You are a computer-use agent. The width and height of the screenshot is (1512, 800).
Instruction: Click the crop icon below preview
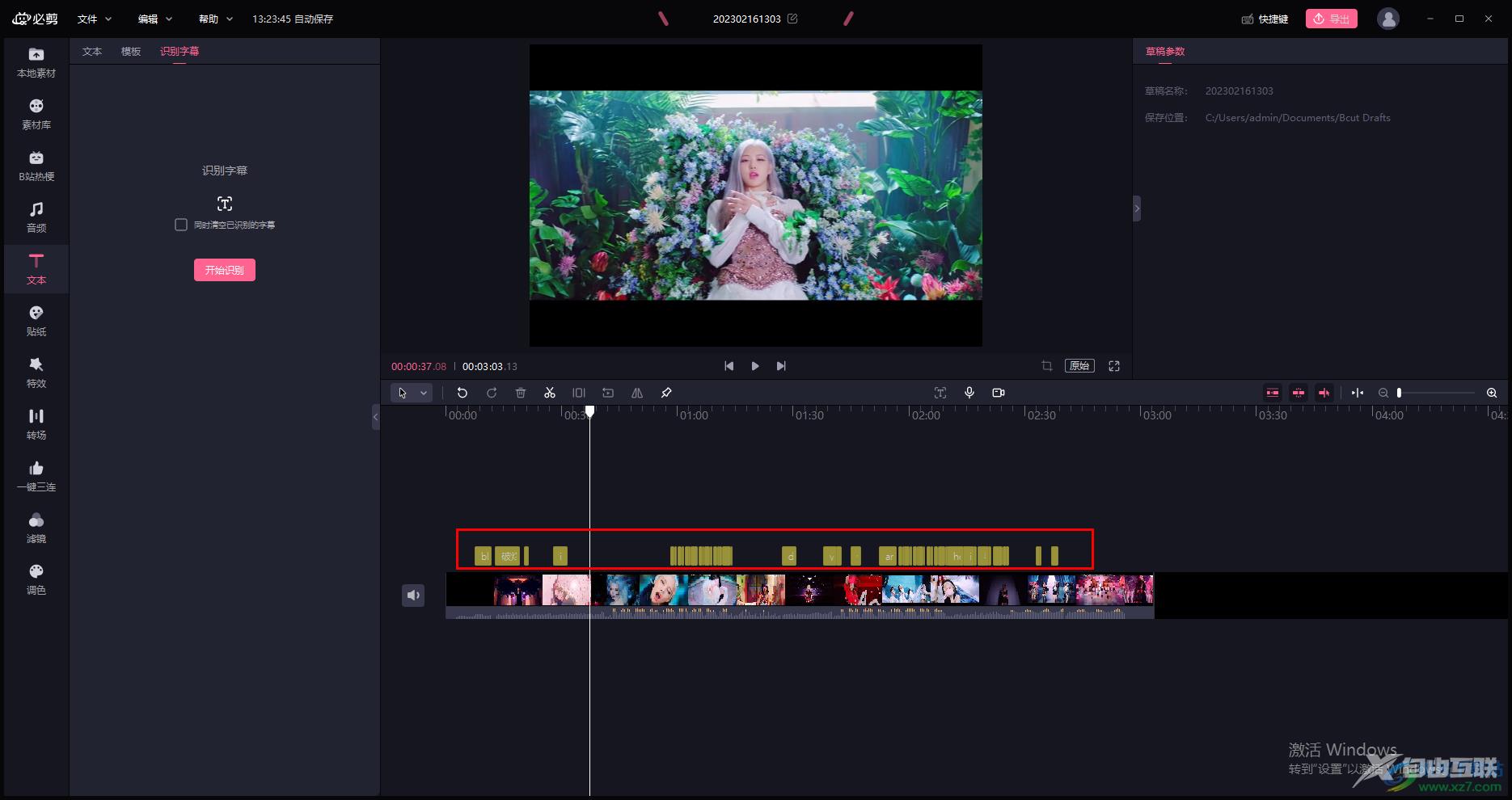1047,366
